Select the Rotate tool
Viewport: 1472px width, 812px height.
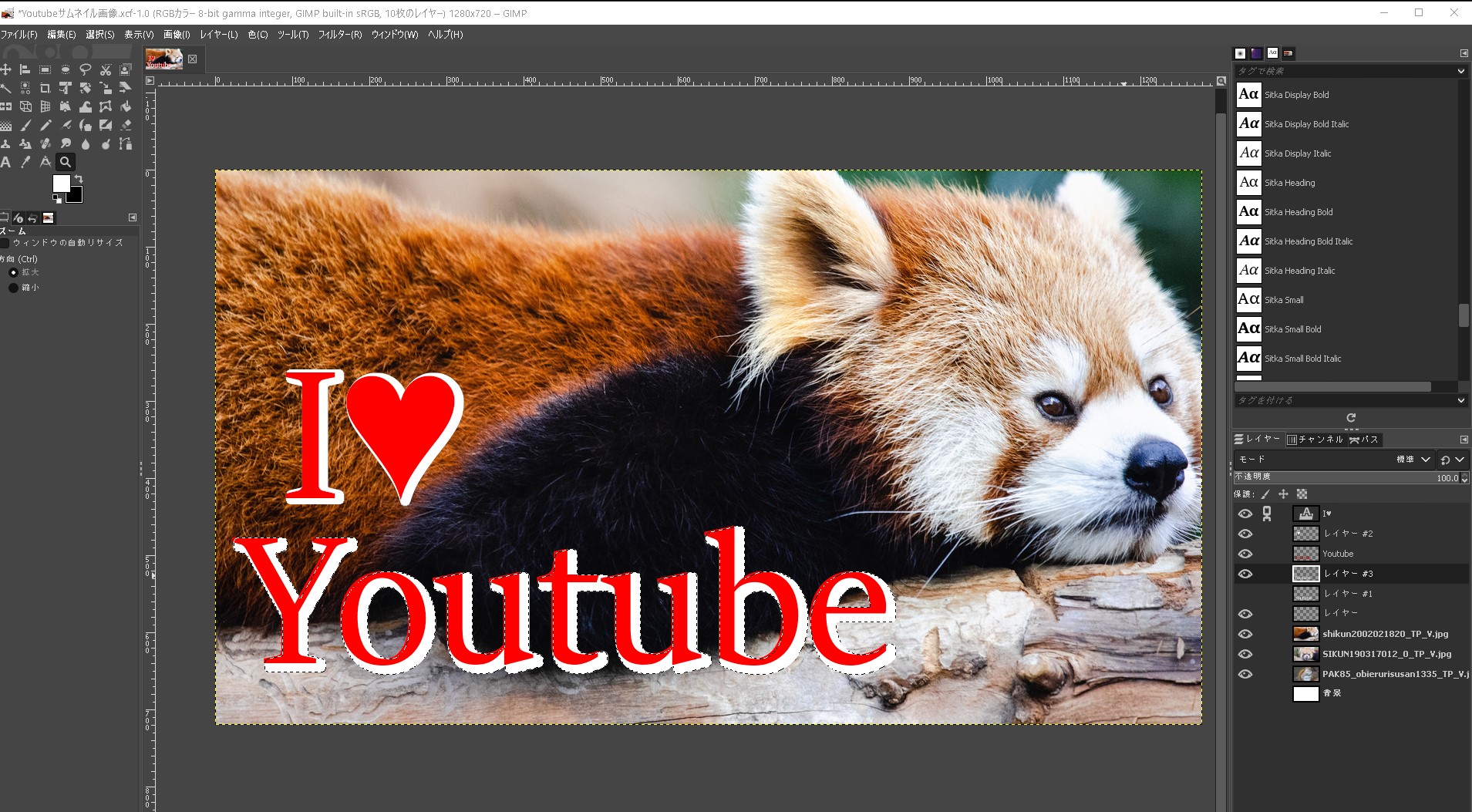coord(86,88)
